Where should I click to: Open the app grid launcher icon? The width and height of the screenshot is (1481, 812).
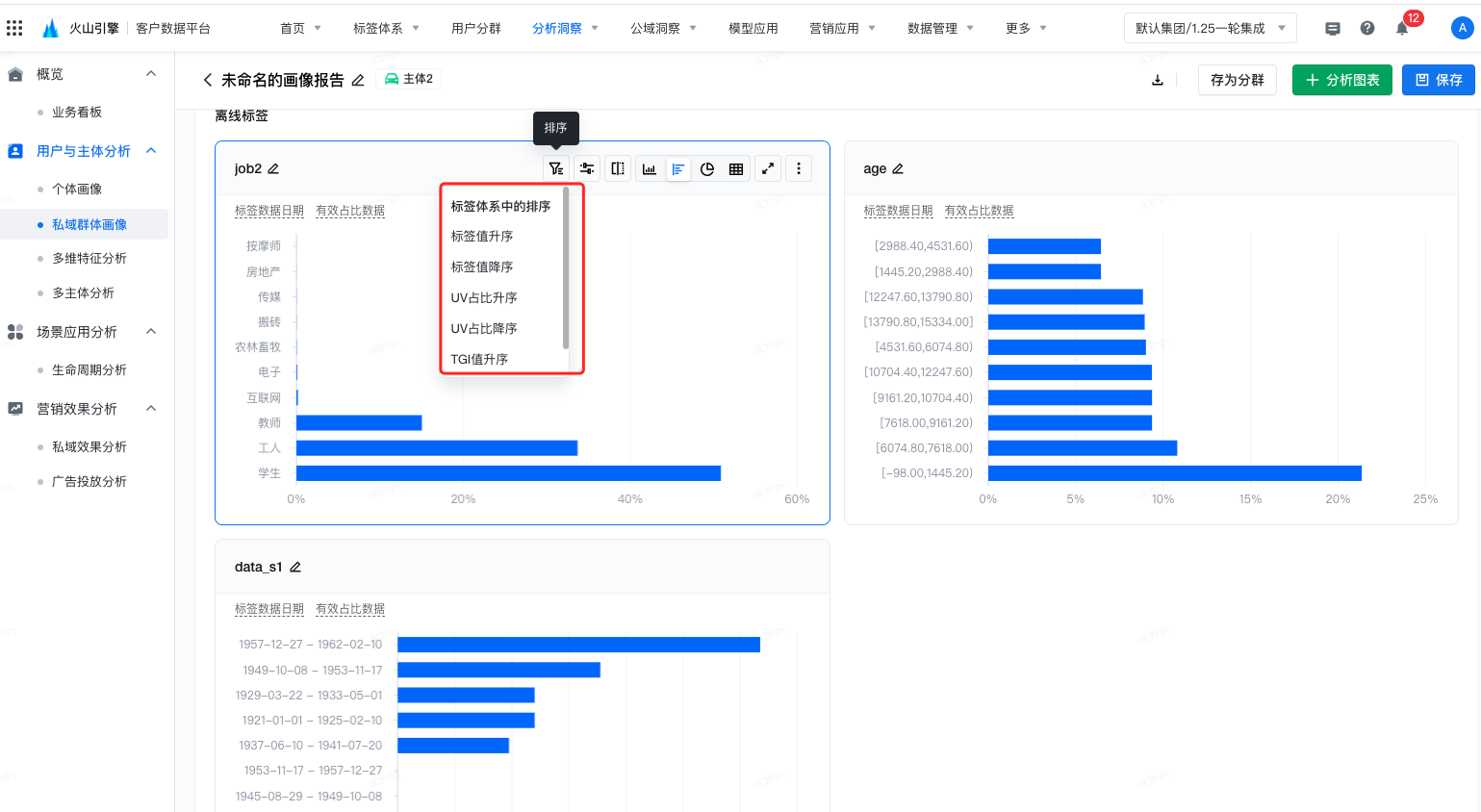[x=14, y=28]
